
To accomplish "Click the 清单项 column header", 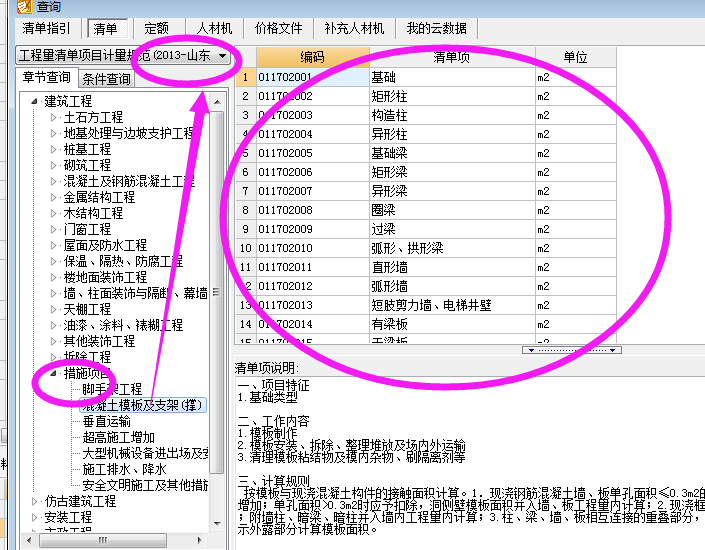I will [x=452, y=57].
